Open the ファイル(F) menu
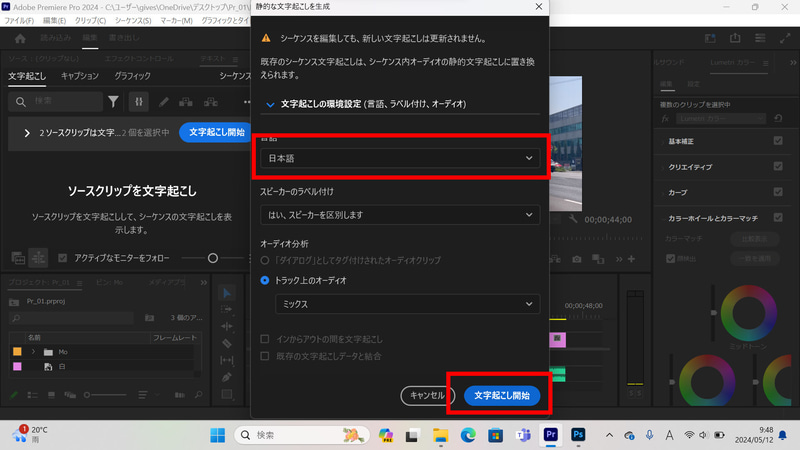 [19, 20]
